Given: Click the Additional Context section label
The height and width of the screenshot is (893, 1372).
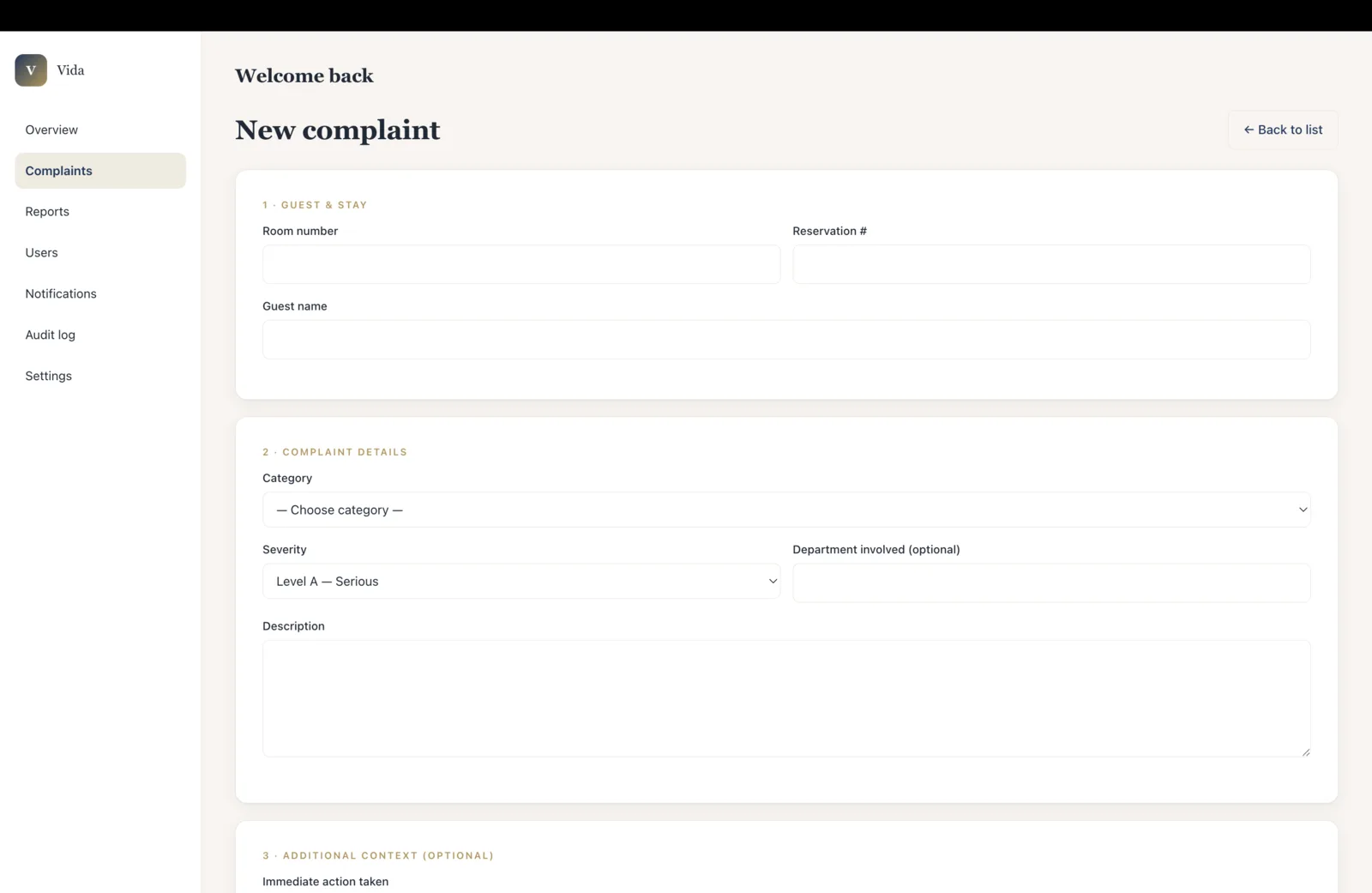Looking at the screenshot, I should [x=378, y=856].
